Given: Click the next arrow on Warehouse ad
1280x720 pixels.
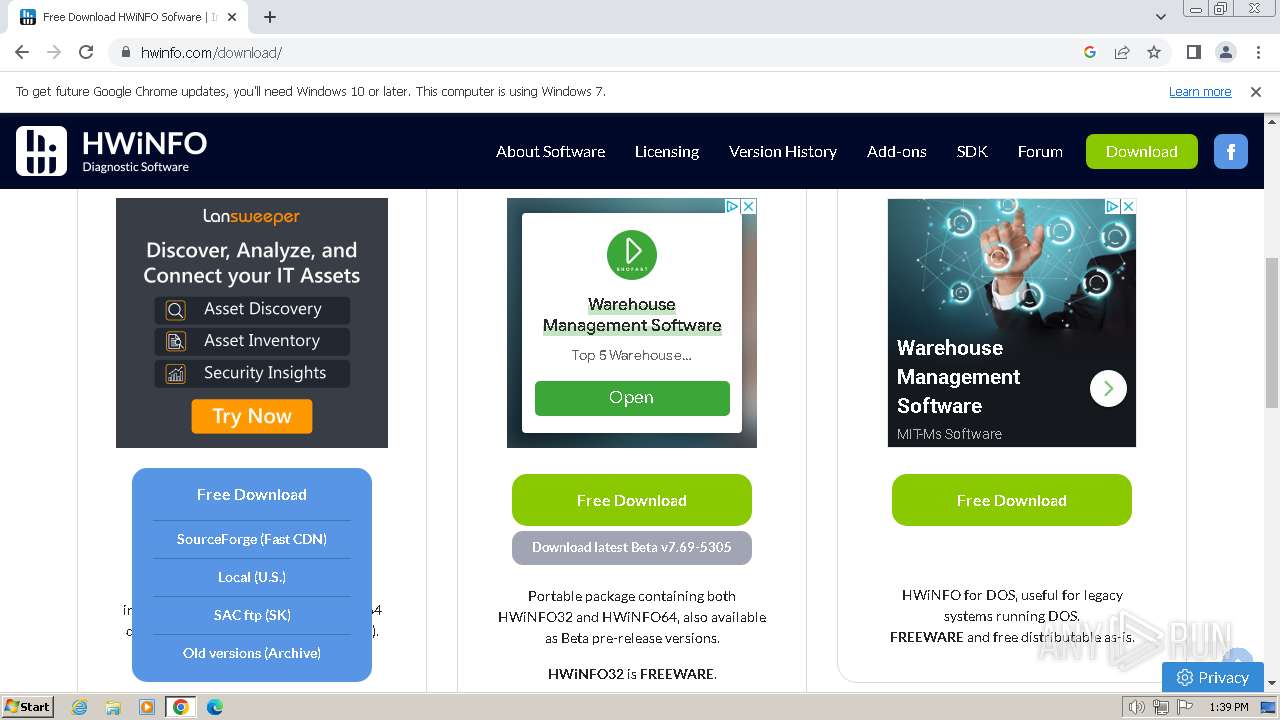Looking at the screenshot, I should click(x=1108, y=388).
